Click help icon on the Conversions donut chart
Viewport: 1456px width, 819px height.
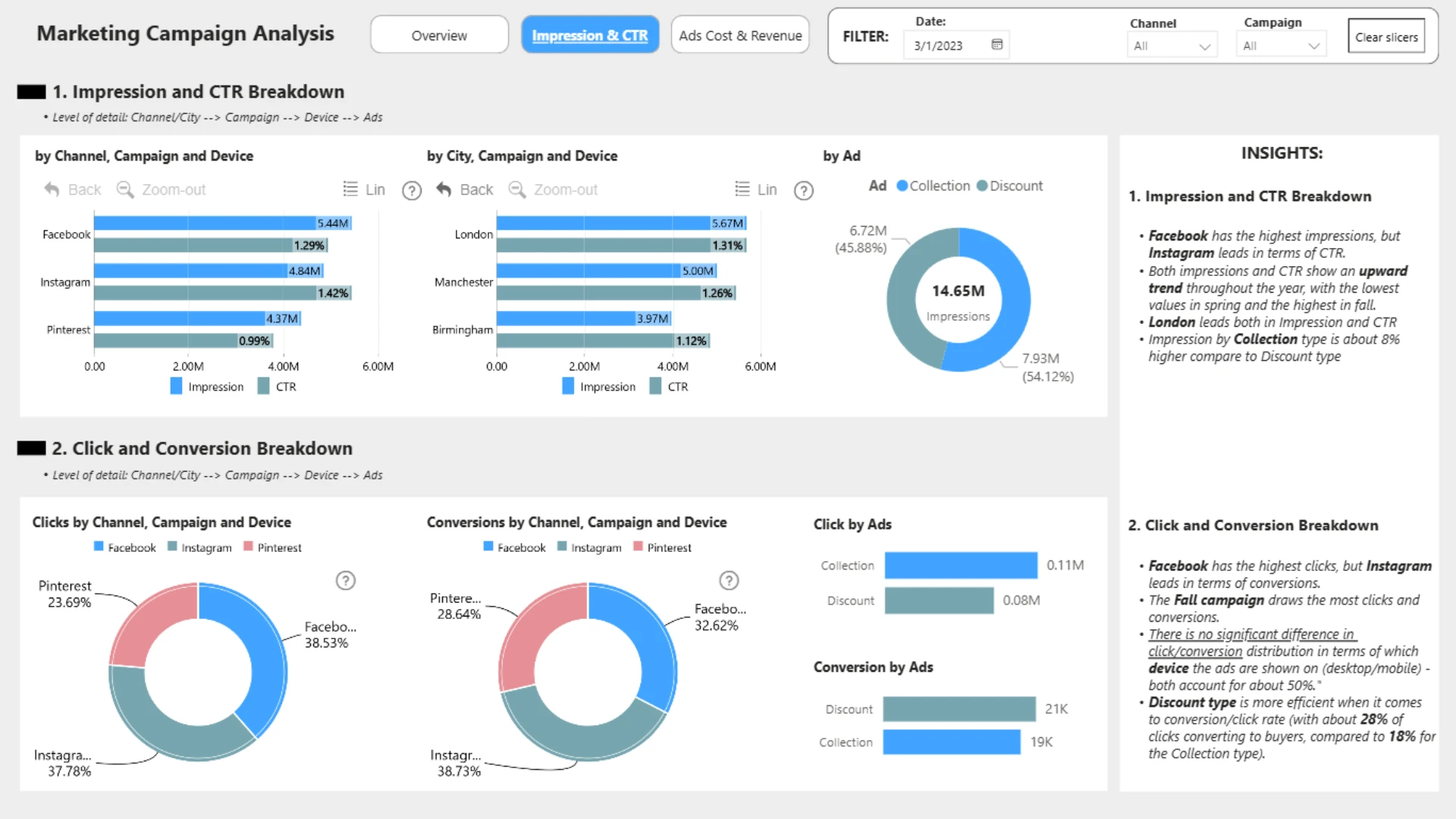pos(729,581)
